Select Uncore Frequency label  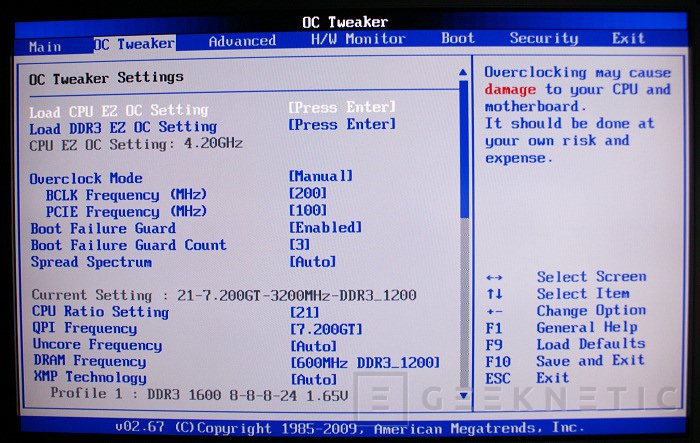point(97,345)
